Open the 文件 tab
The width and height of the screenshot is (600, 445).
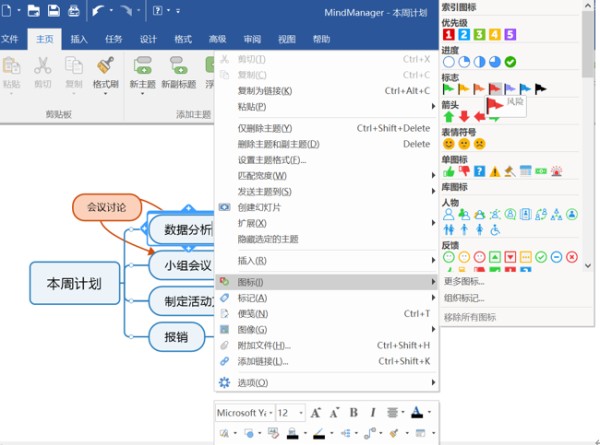[10, 39]
